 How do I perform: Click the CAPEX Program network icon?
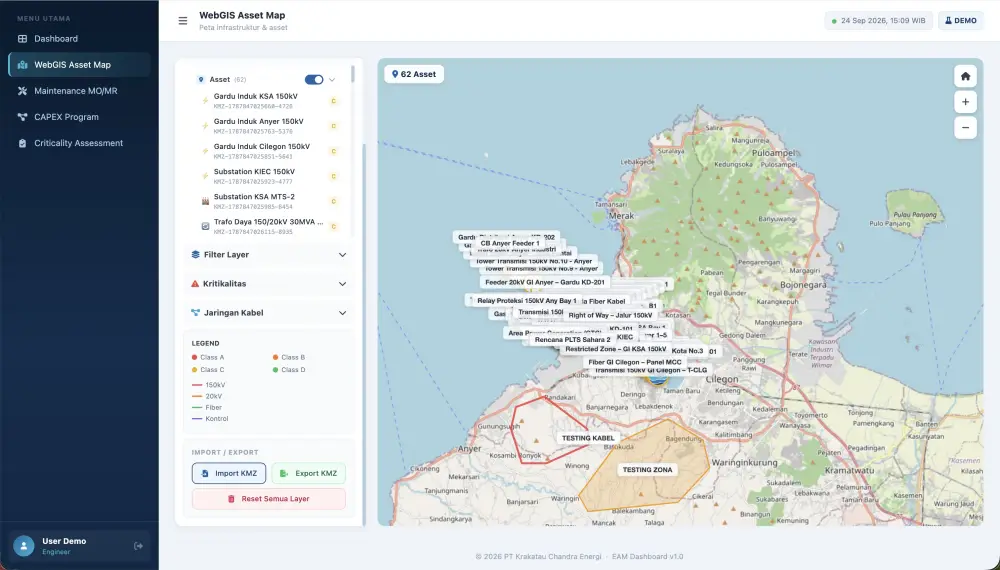point(22,117)
